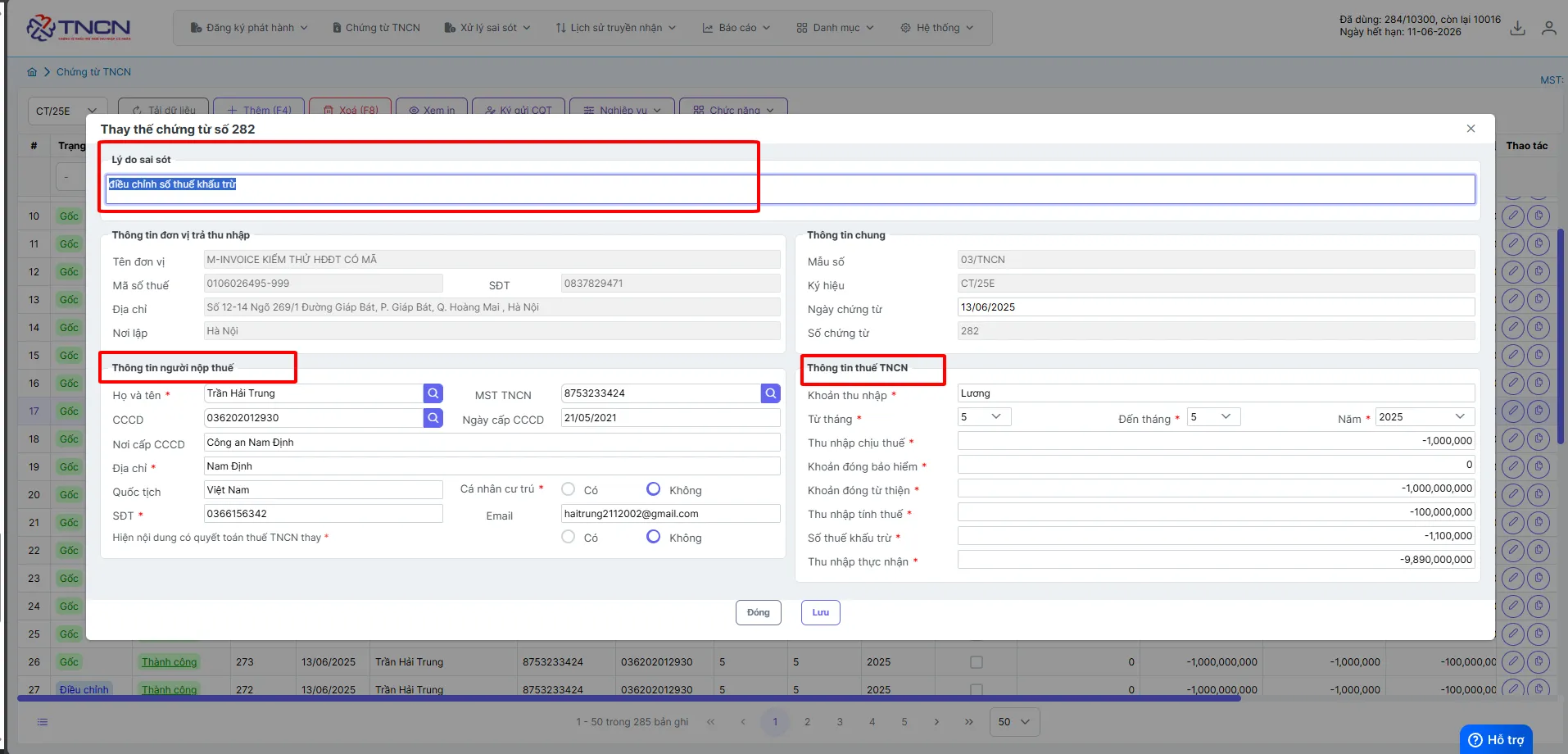Open the Từ tháng dropdown

point(984,417)
